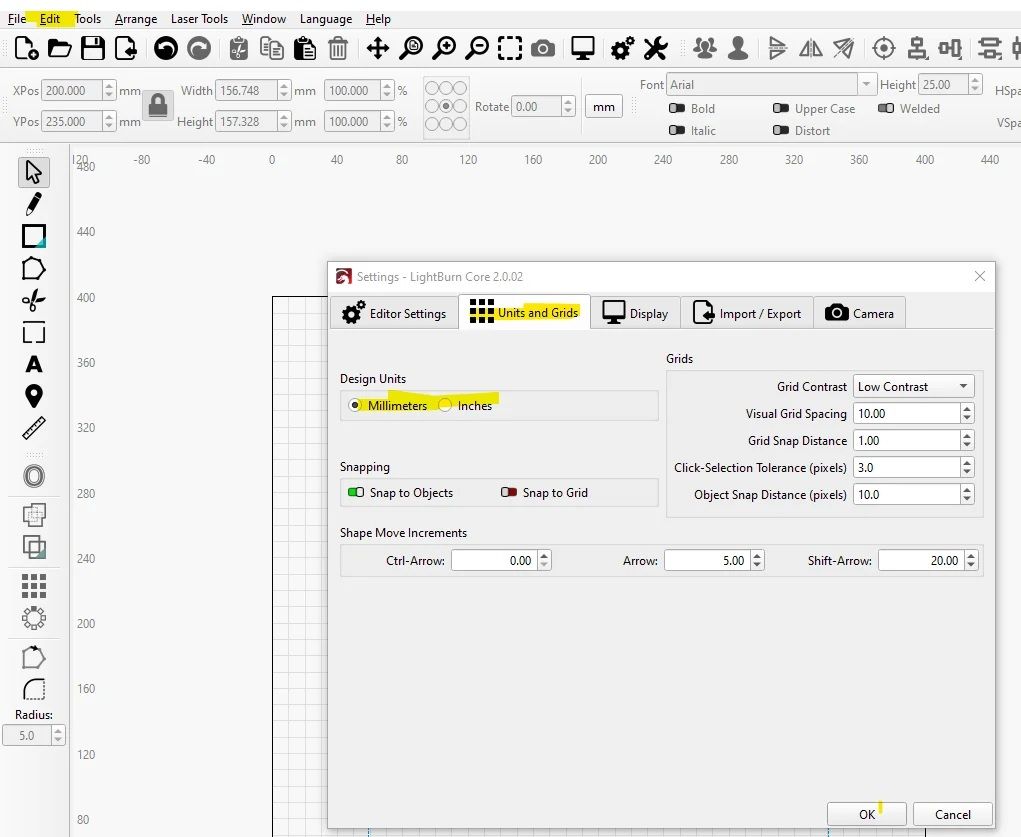Click the mm units toggle button
The width and height of the screenshot is (1021, 837).
(604, 106)
